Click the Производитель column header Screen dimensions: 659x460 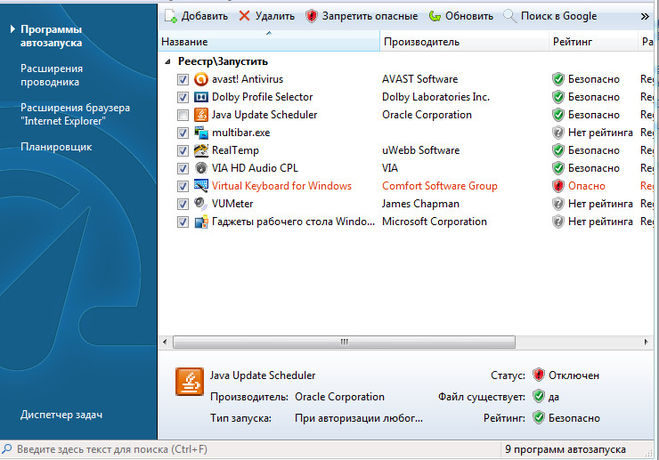click(464, 42)
